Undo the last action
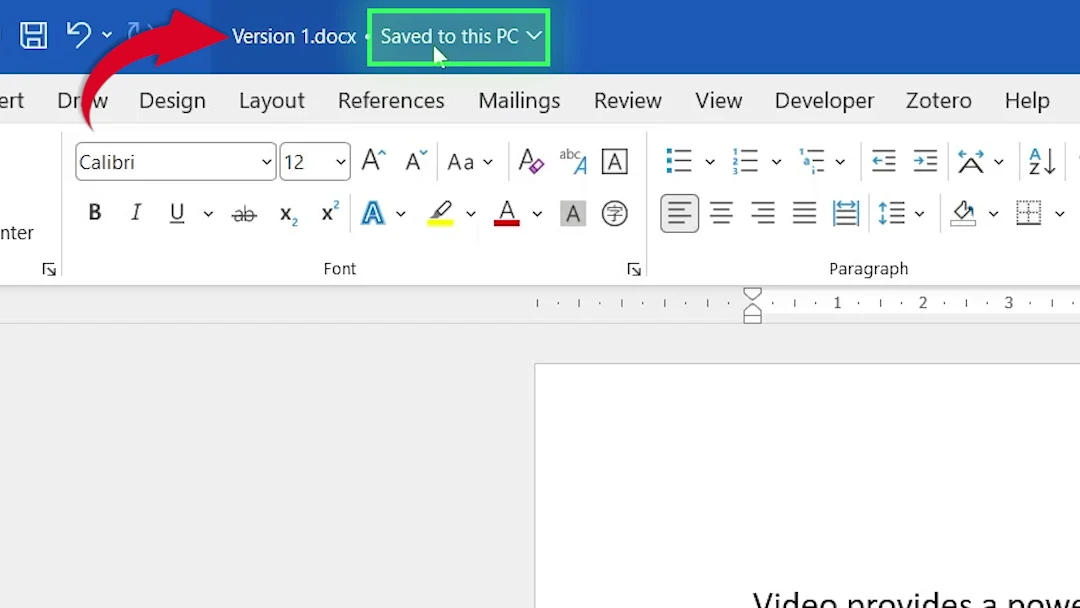 pos(79,34)
